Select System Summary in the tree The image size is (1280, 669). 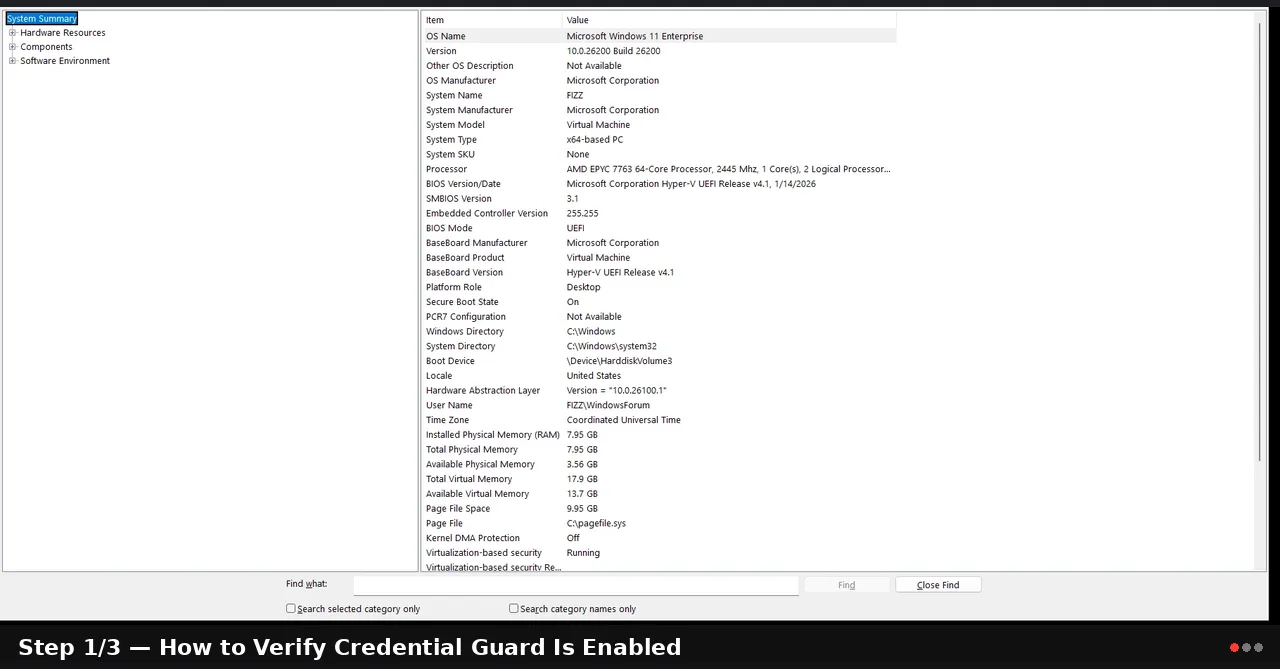tap(42, 19)
